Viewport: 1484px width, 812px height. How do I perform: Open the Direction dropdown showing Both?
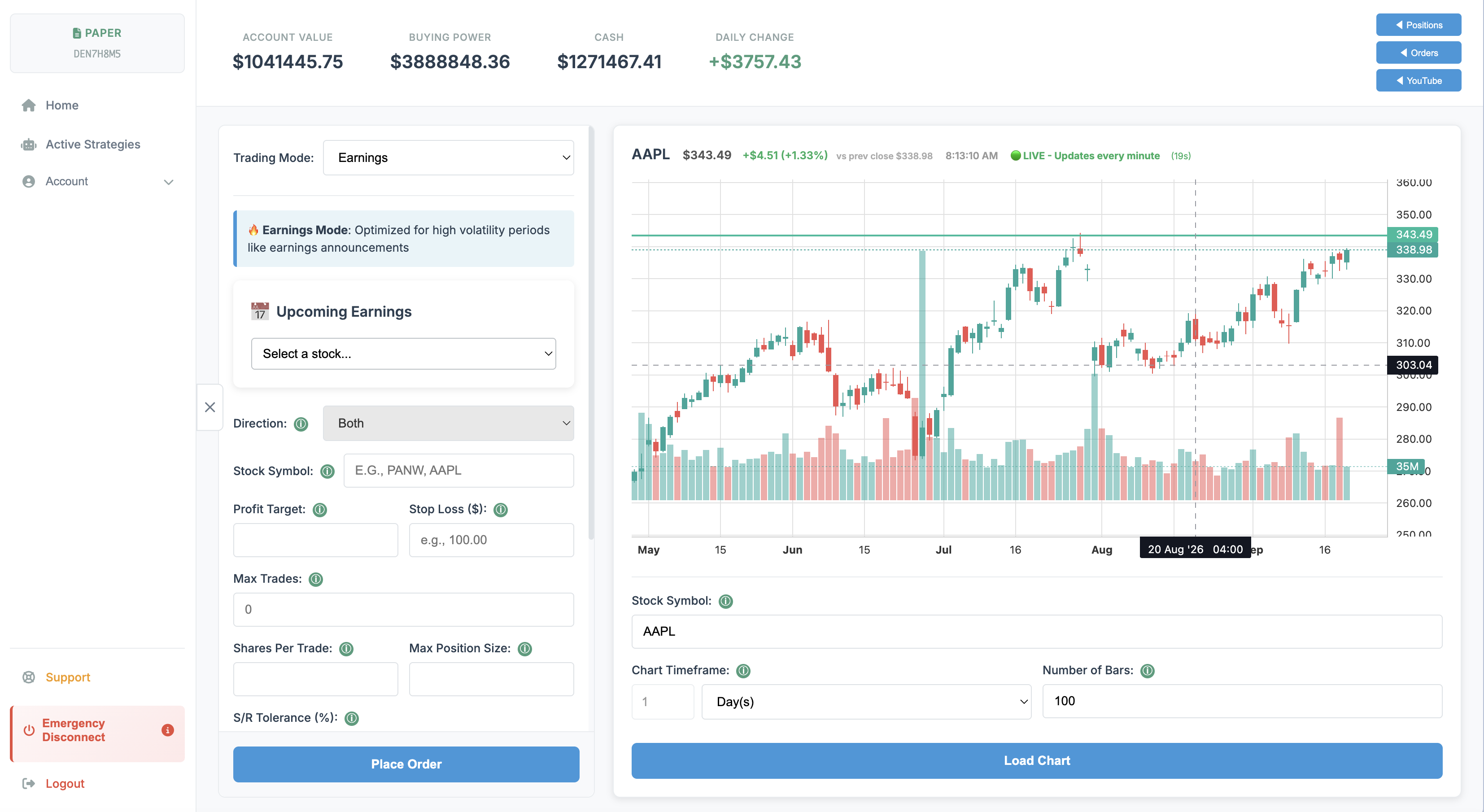coord(448,423)
